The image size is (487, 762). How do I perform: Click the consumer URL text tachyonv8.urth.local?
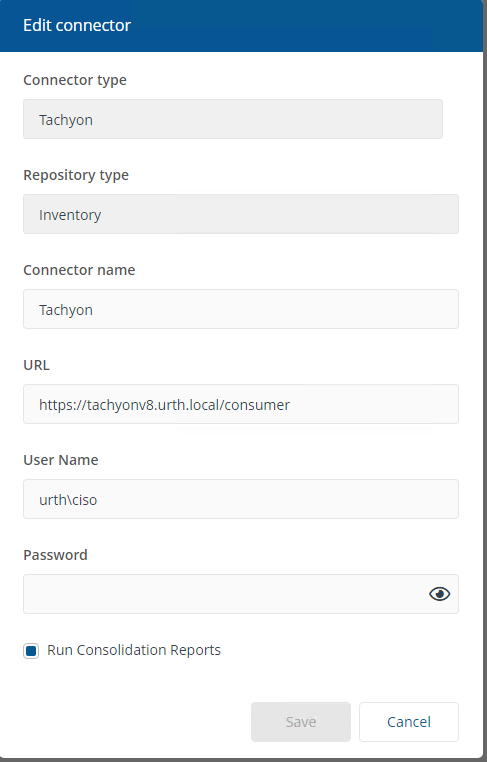click(164, 405)
